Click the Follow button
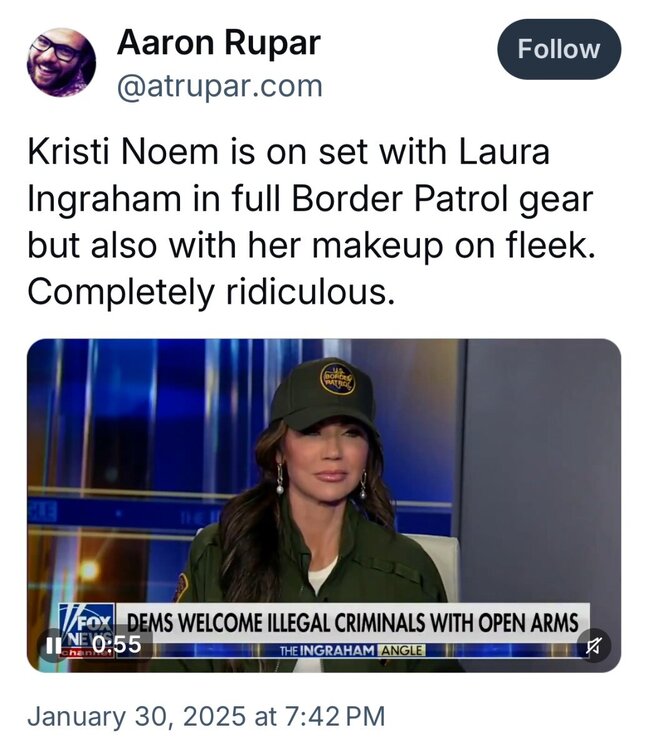This screenshot has width=648, height=750. click(x=559, y=49)
